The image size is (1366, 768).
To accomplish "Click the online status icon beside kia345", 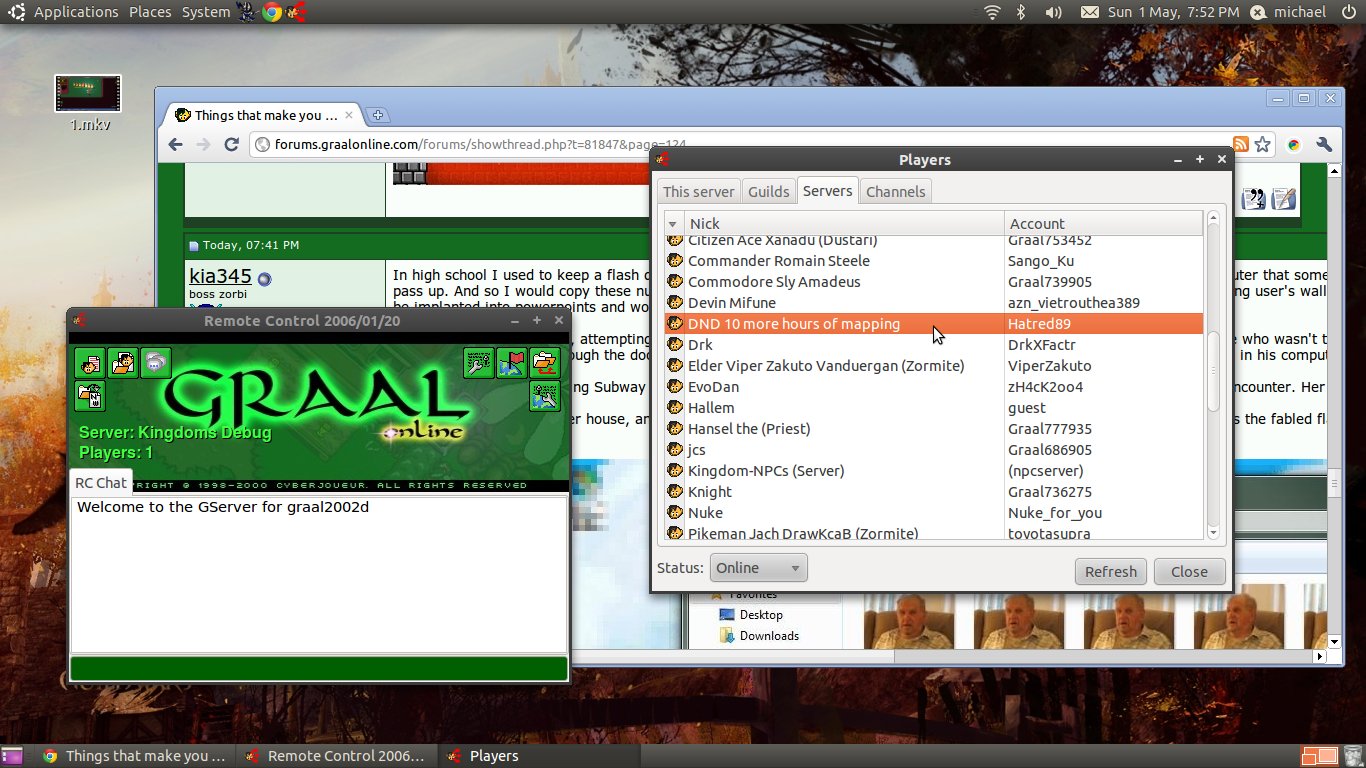I will point(264,278).
